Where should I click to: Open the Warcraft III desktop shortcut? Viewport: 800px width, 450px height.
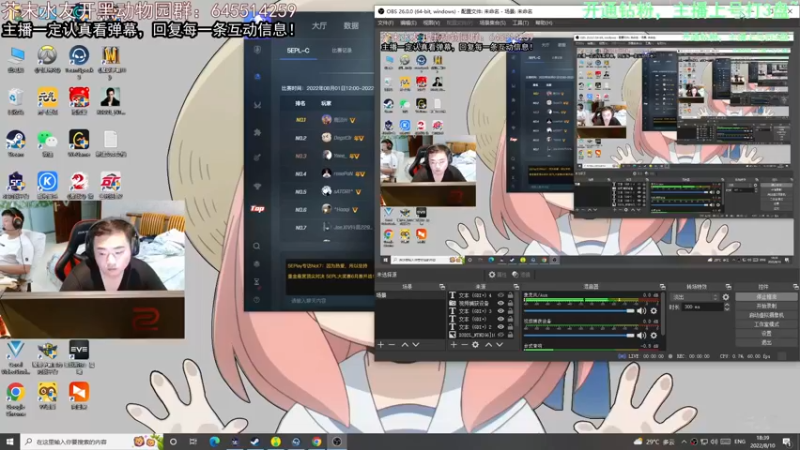pos(111,61)
